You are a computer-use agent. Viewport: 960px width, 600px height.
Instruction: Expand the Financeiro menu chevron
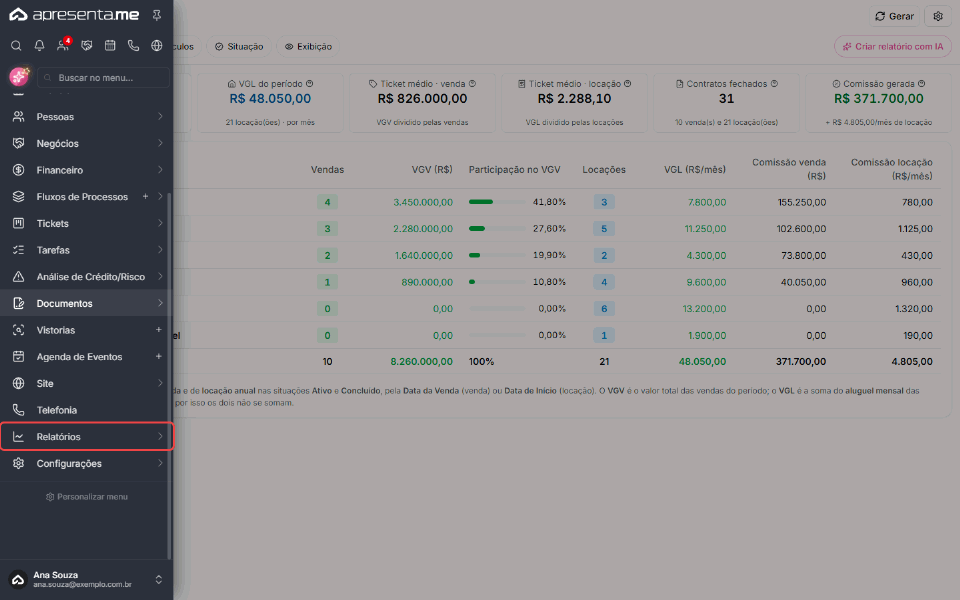coord(160,170)
